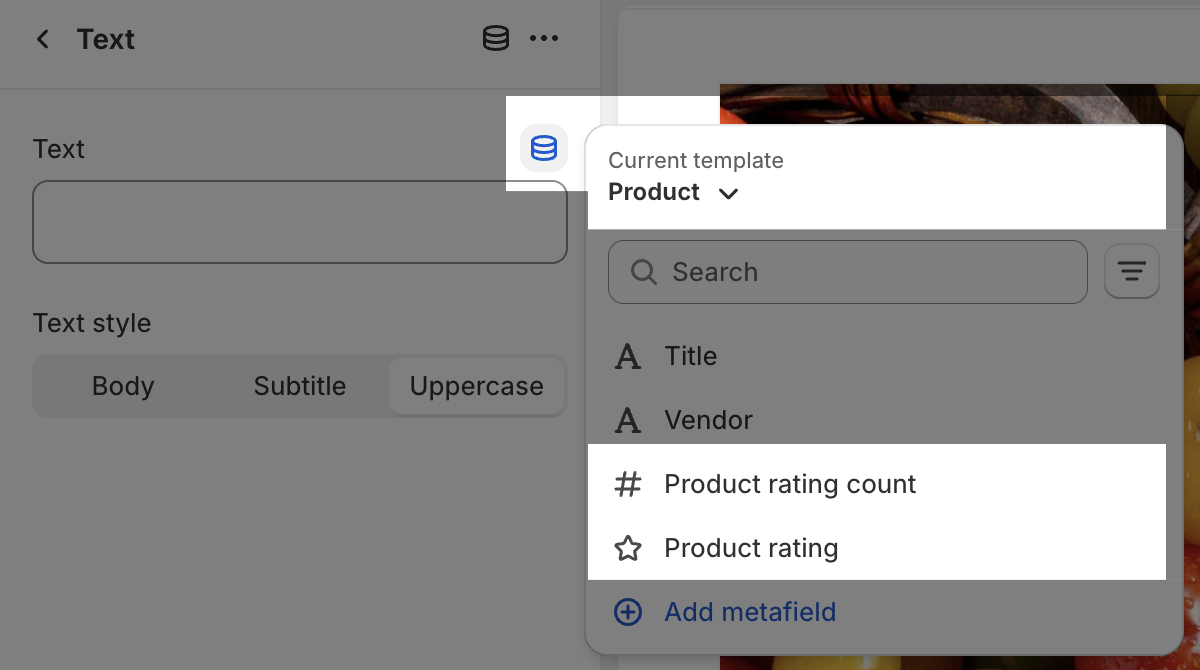1200x670 pixels.
Task: Select Title from the source list
Action: 690,356
